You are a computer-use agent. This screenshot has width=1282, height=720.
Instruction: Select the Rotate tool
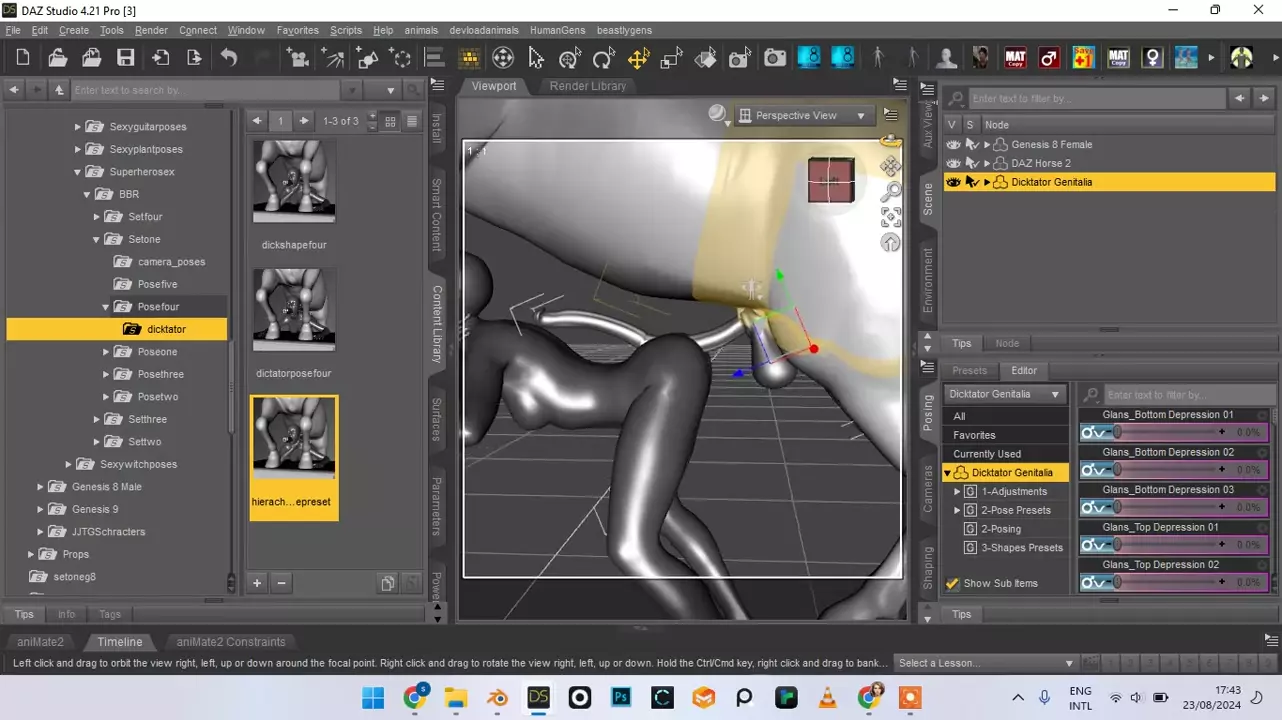click(x=603, y=58)
